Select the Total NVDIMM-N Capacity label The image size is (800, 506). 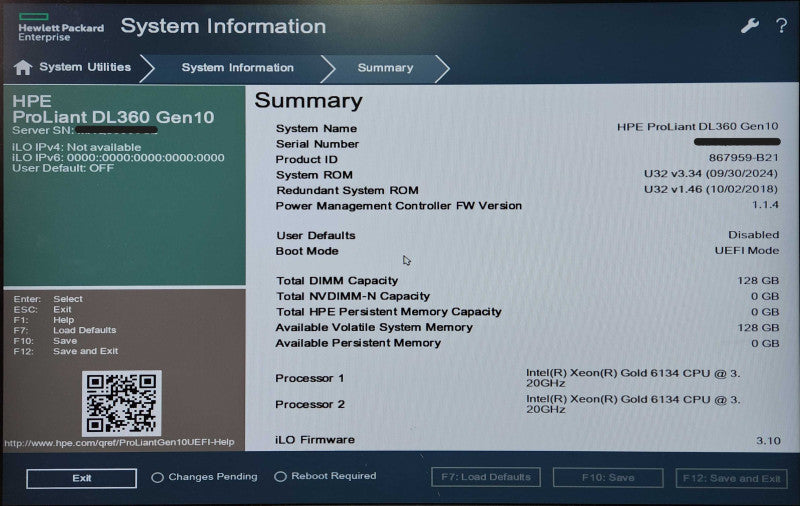pyautogui.click(x=353, y=296)
